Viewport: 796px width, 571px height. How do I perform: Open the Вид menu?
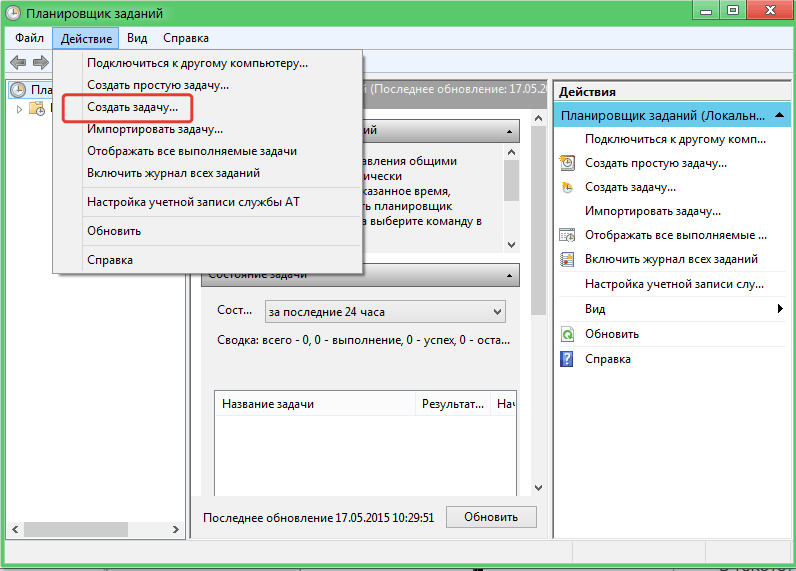pos(137,38)
